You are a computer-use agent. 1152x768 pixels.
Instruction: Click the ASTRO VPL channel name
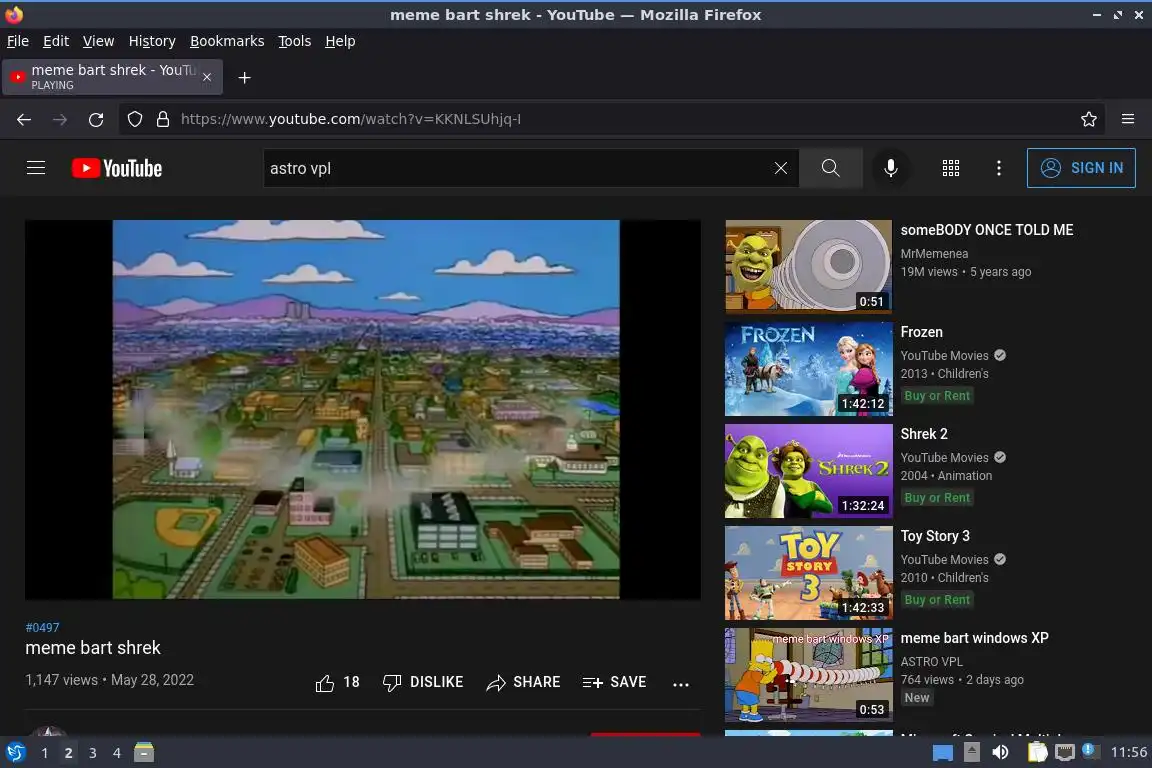tap(932, 661)
